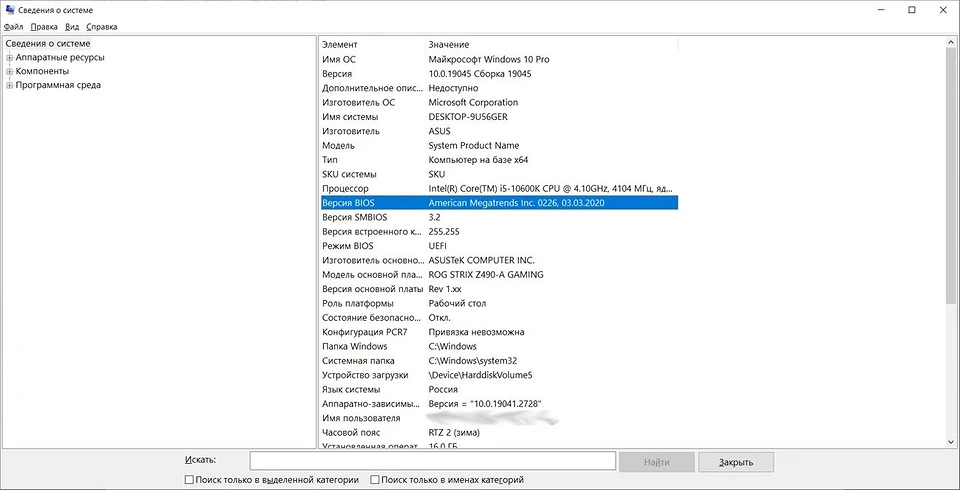960x490 pixels.
Task: Select the Сведения о системе root item
Action: click(47, 44)
